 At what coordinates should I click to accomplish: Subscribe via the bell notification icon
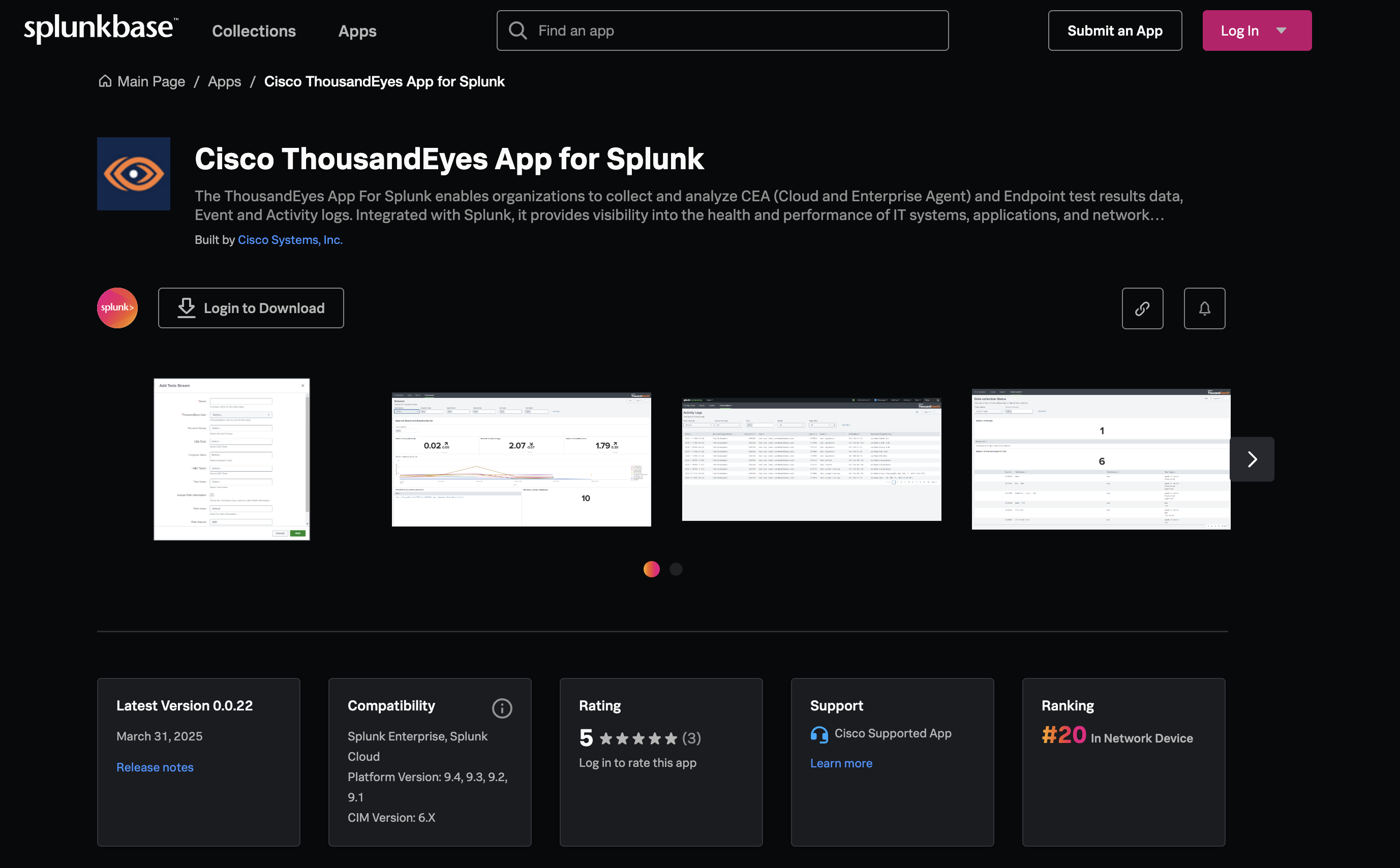pos(1204,308)
